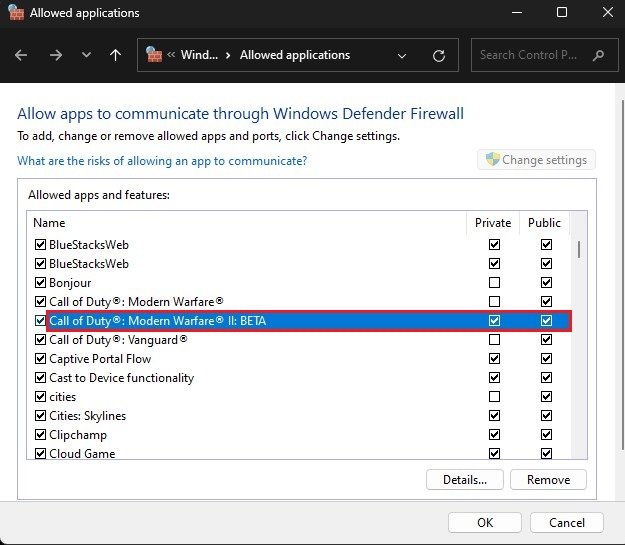625x545 pixels.
Task: Click the Forward navigation arrow
Action: (x=55, y=56)
